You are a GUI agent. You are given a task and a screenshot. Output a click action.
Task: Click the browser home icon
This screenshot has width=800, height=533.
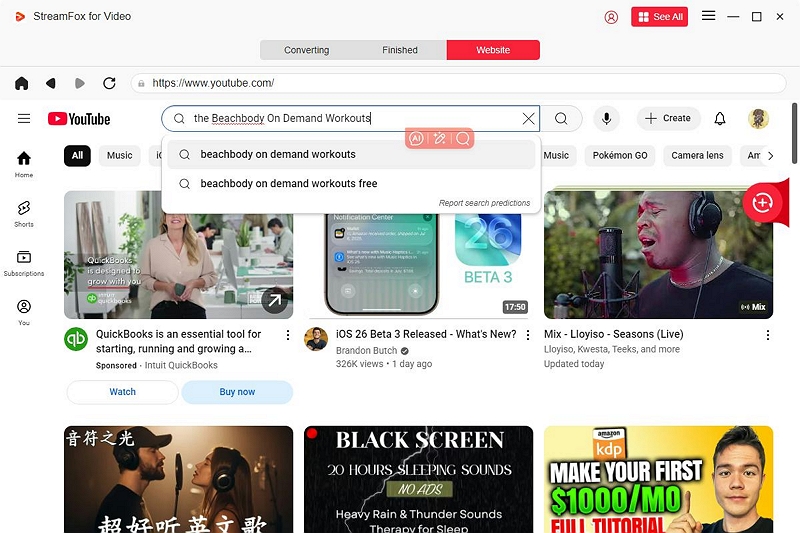tap(21, 83)
